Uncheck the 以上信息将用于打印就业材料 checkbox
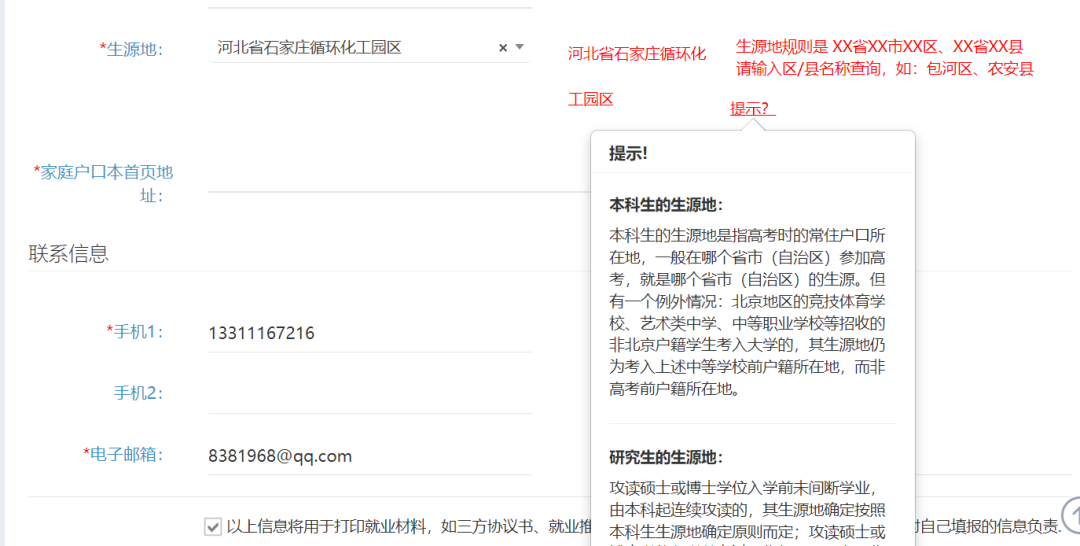Screen dimensions: 1080x546 click(213, 526)
